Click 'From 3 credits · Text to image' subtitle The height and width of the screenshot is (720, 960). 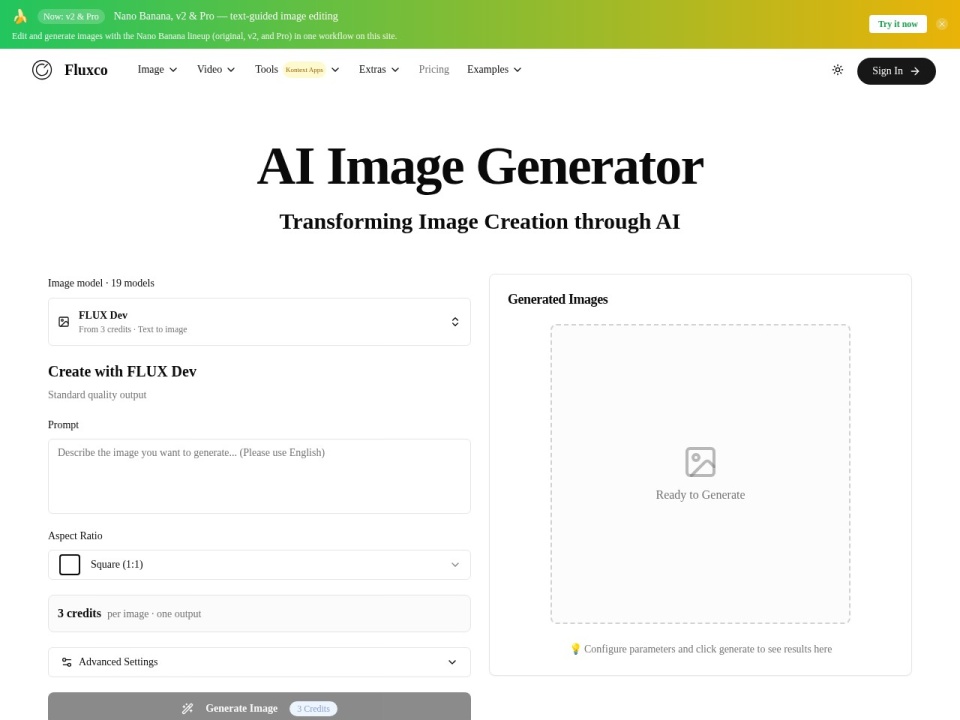133,329
